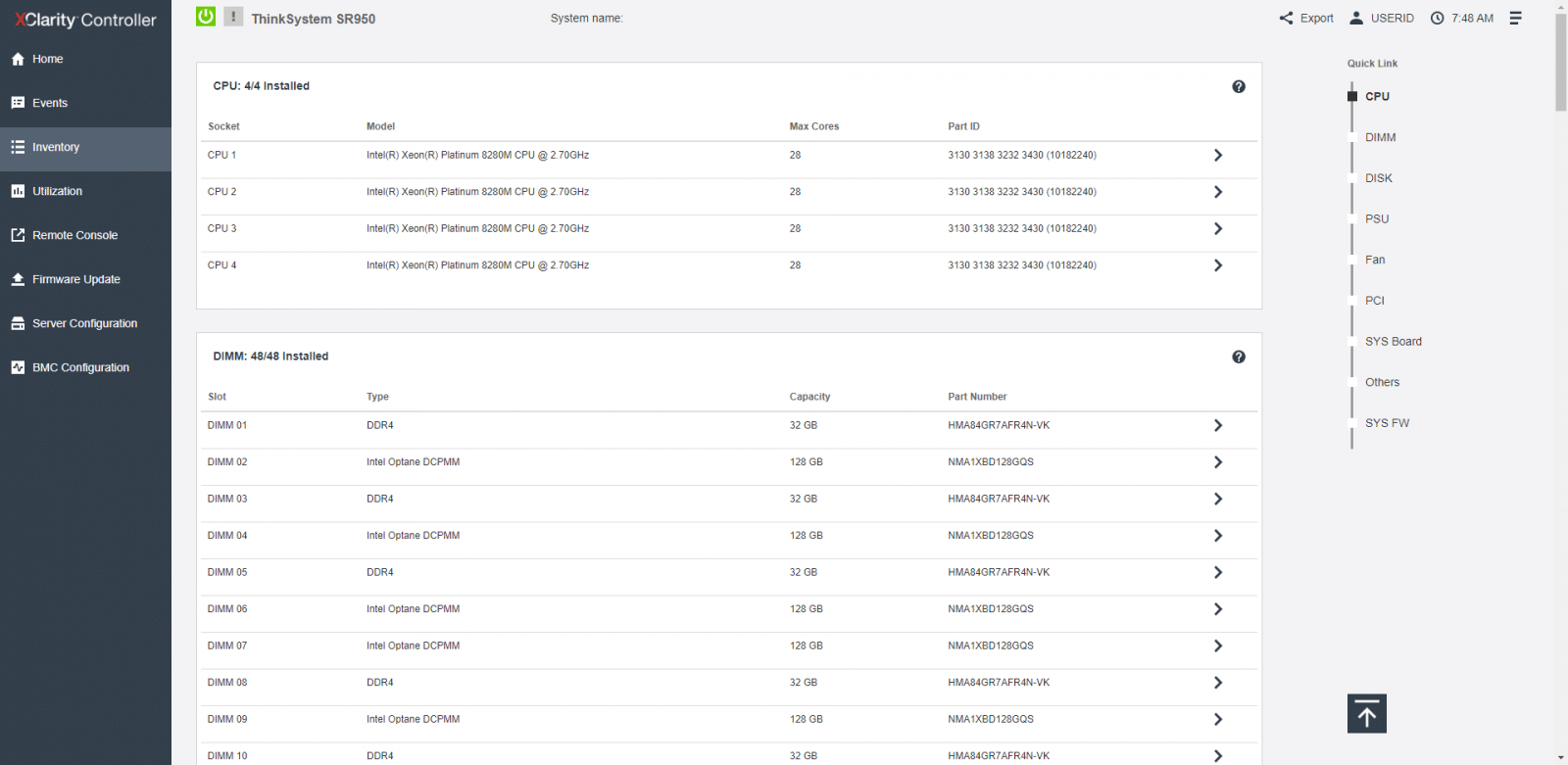Open Events in the sidebar
Screen dimensions: 1568x765
point(85,103)
